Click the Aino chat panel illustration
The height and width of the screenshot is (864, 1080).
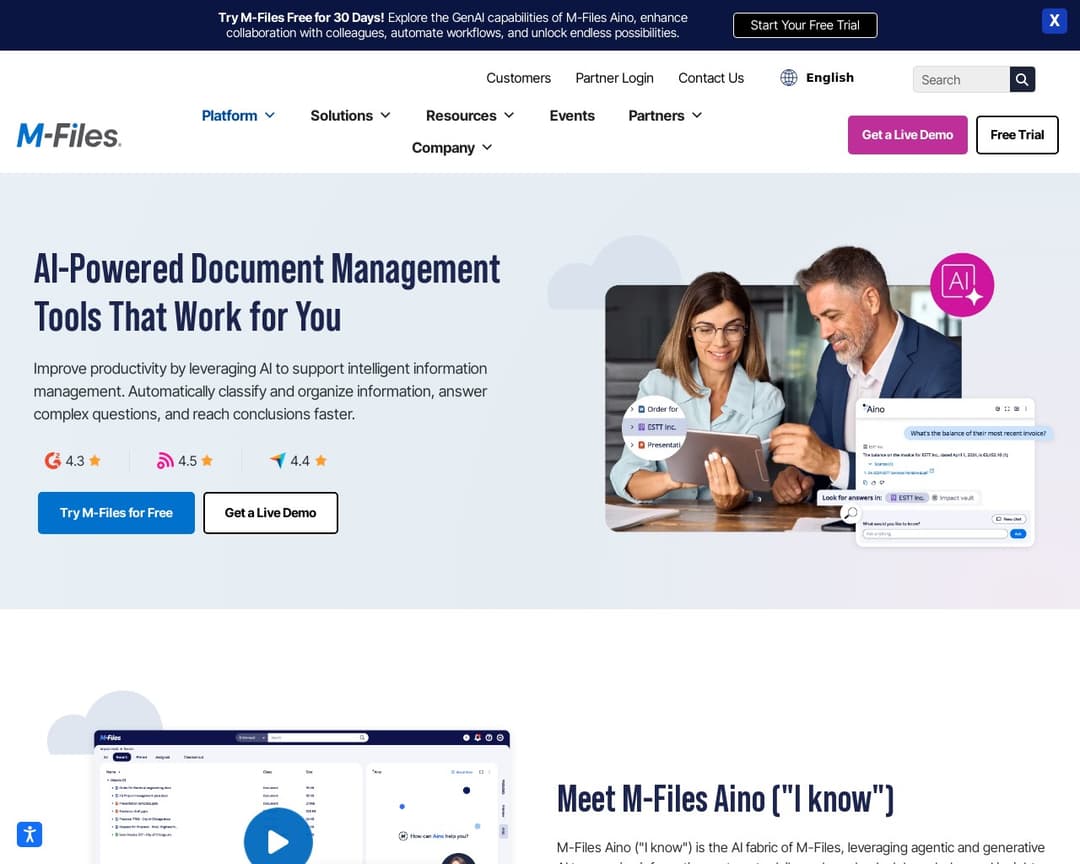(x=944, y=473)
